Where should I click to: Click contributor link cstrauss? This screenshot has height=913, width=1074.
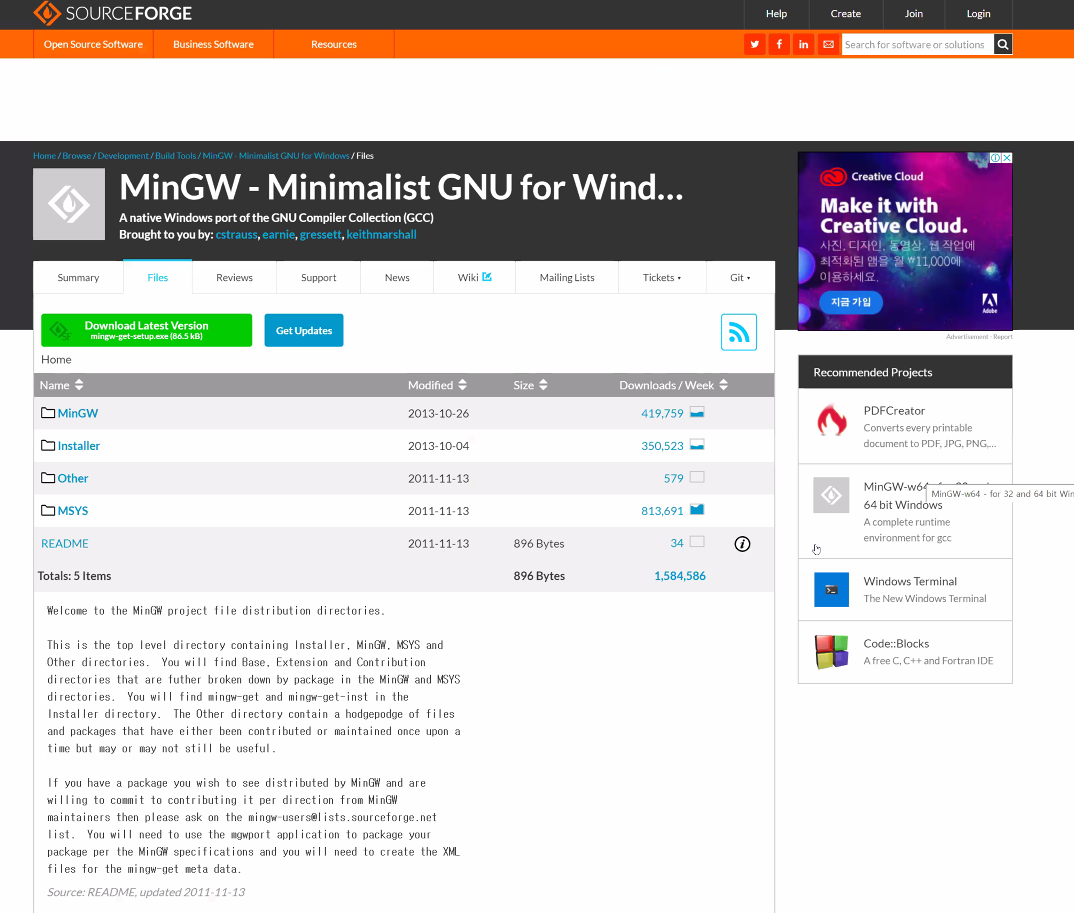236,234
